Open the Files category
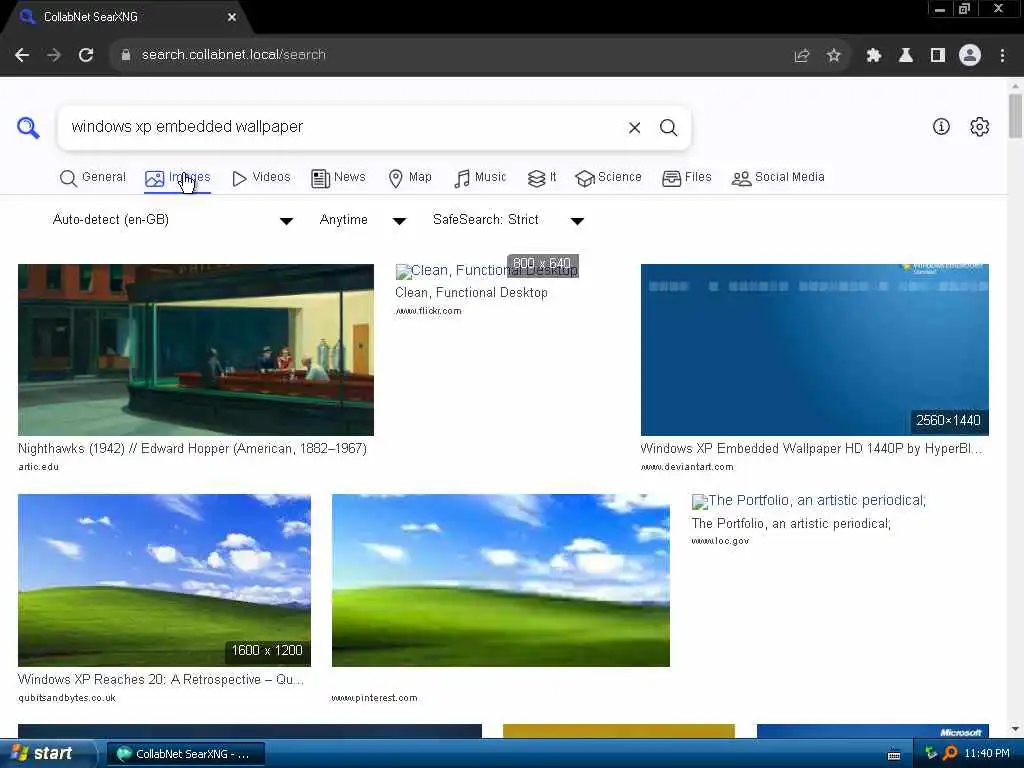Image resolution: width=1024 pixels, height=768 pixels. click(x=686, y=178)
